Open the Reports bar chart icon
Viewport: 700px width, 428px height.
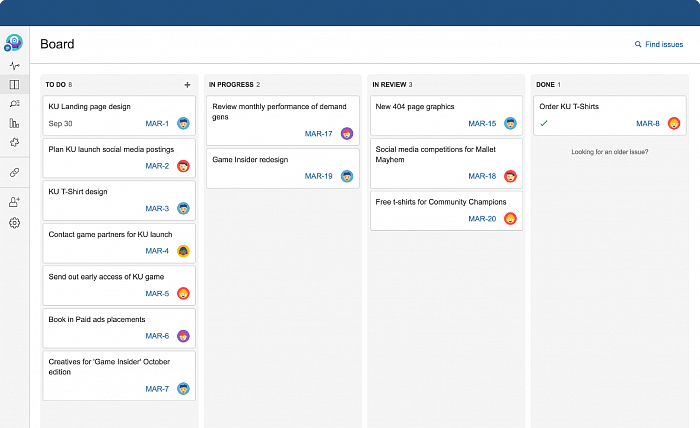(x=14, y=123)
